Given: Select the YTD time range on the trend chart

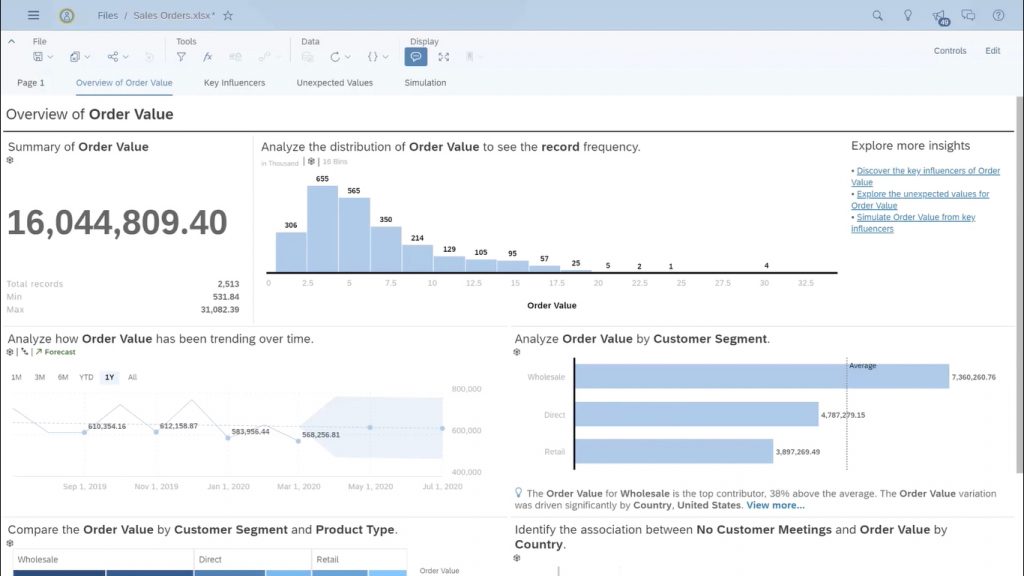Looking at the screenshot, I should (87, 377).
